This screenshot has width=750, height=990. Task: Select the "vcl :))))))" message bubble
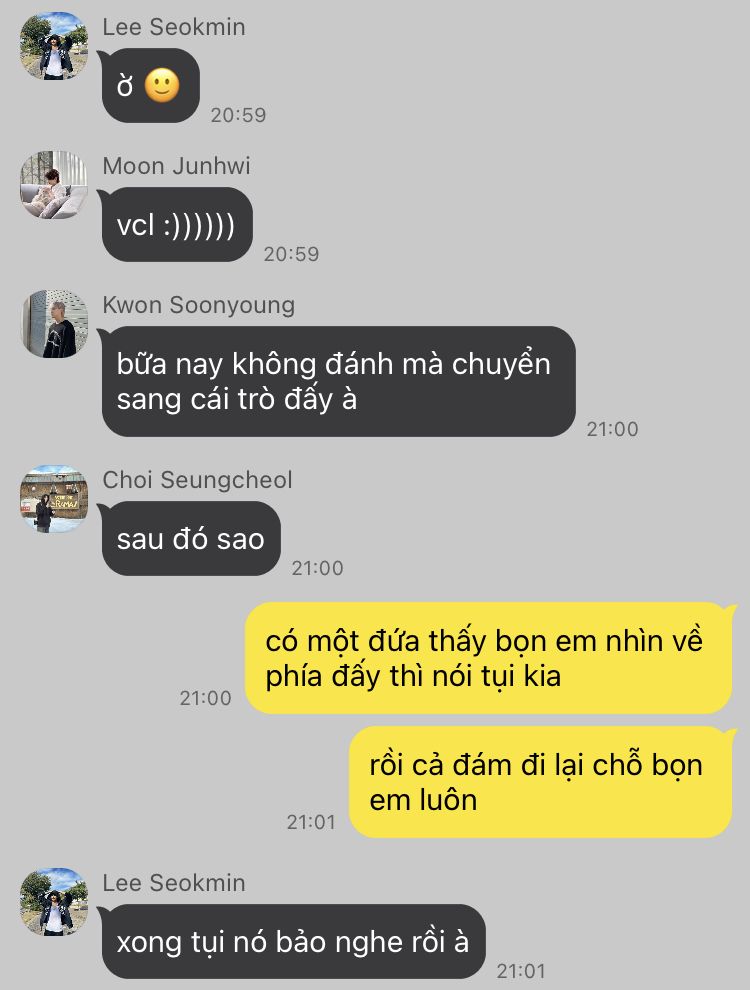(x=177, y=224)
